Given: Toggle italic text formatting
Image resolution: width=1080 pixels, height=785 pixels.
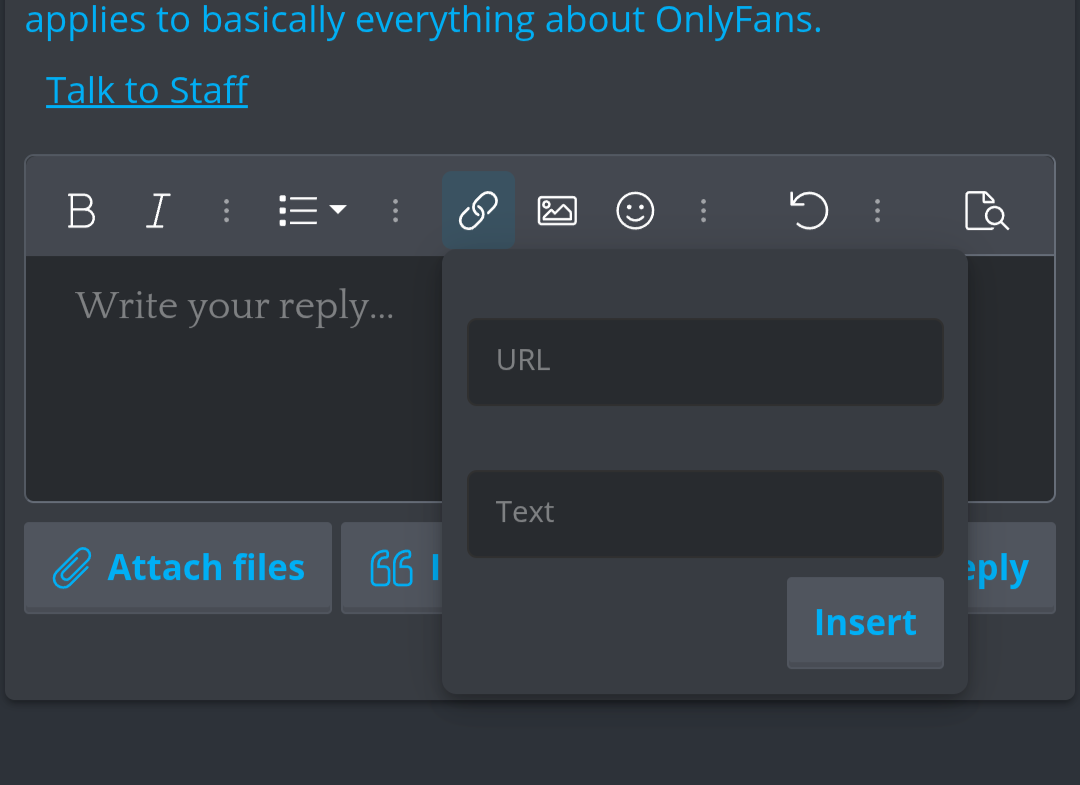Looking at the screenshot, I should [158, 210].
